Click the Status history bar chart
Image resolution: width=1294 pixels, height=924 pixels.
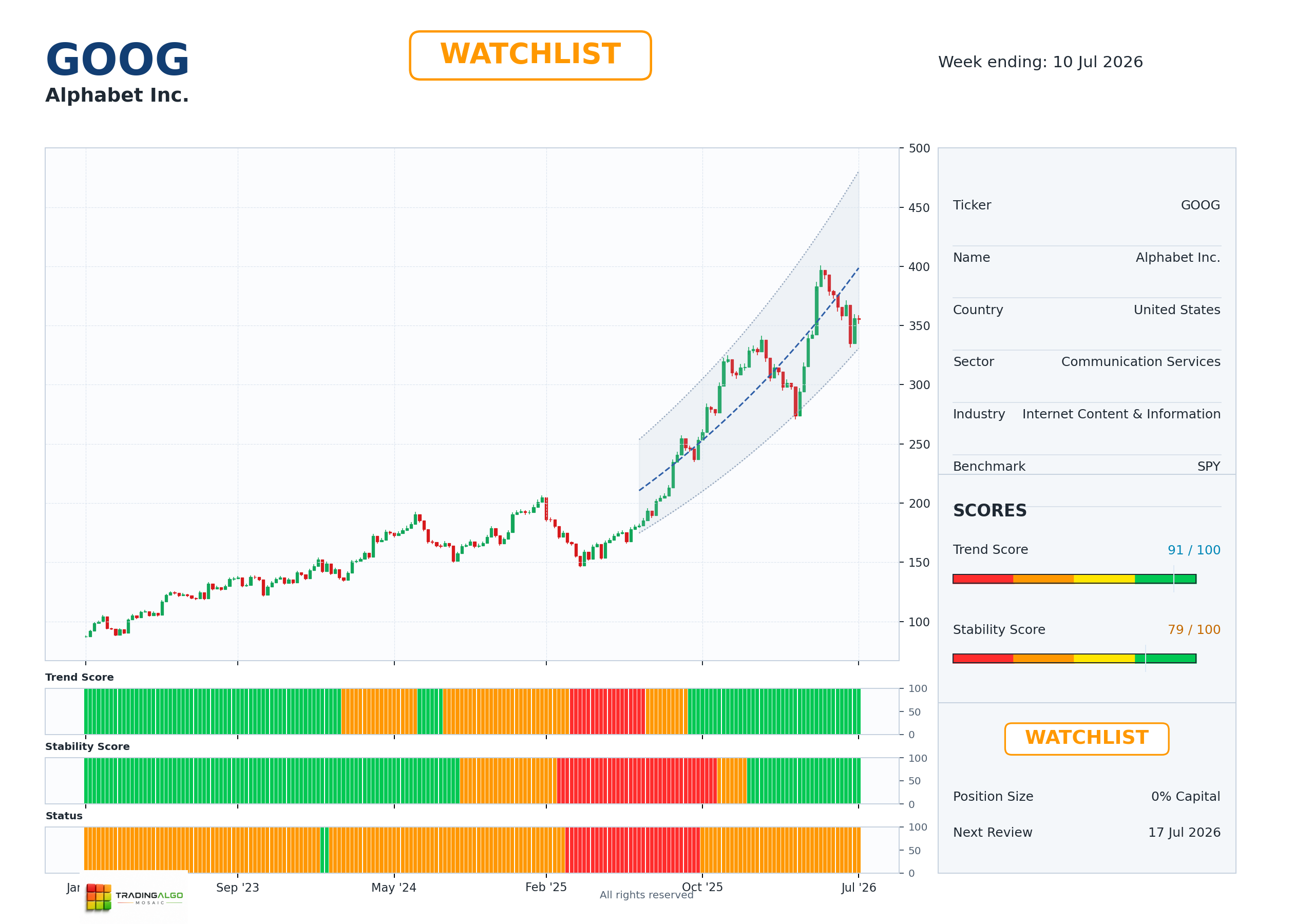(472, 850)
